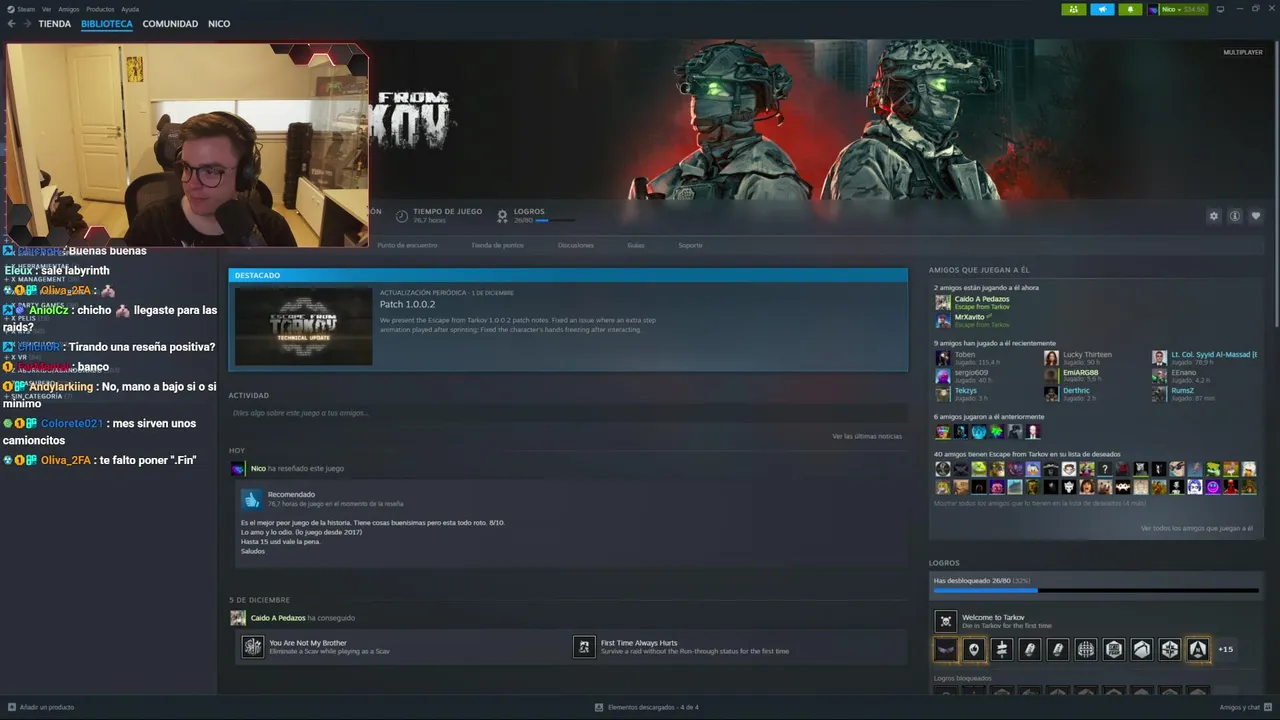Click the LOGROS trophy icon
The width and height of the screenshot is (1280, 720).
click(502, 216)
